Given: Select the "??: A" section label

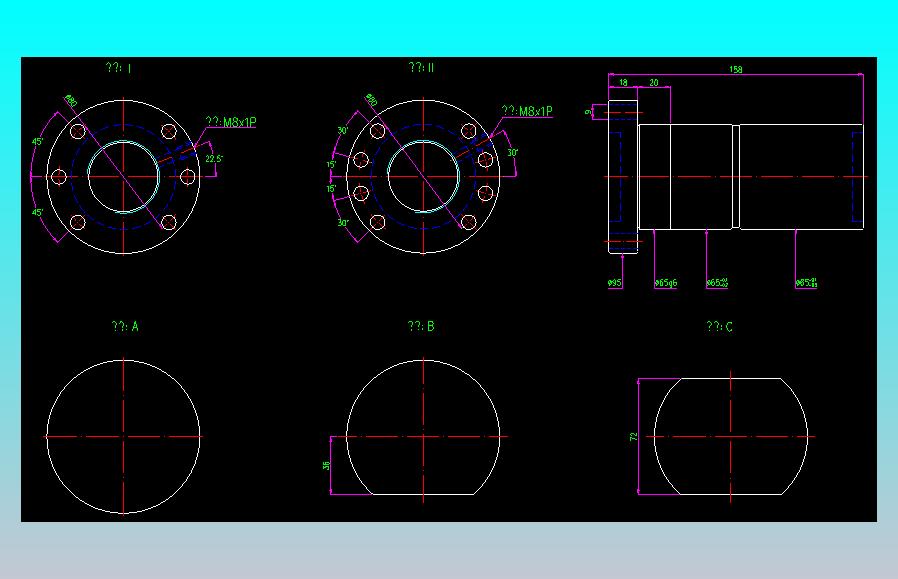Looking at the screenshot, I should pyautogui.click(x=125, y=326).
